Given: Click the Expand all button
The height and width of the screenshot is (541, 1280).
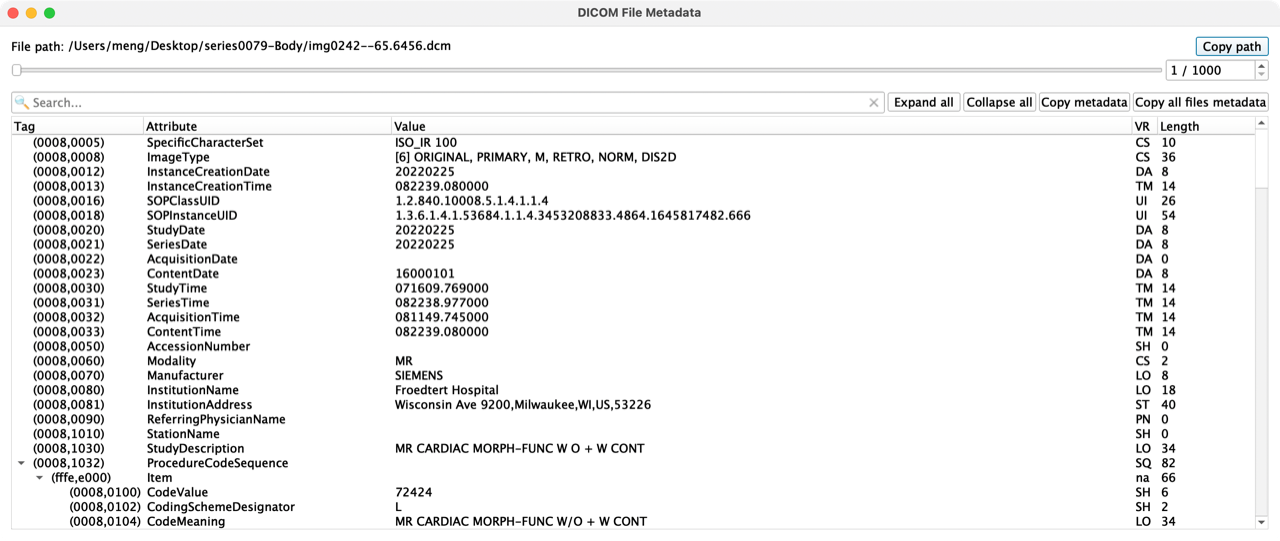Looking at the screenshot, I should pyautogui.click(x=923, y=102).
